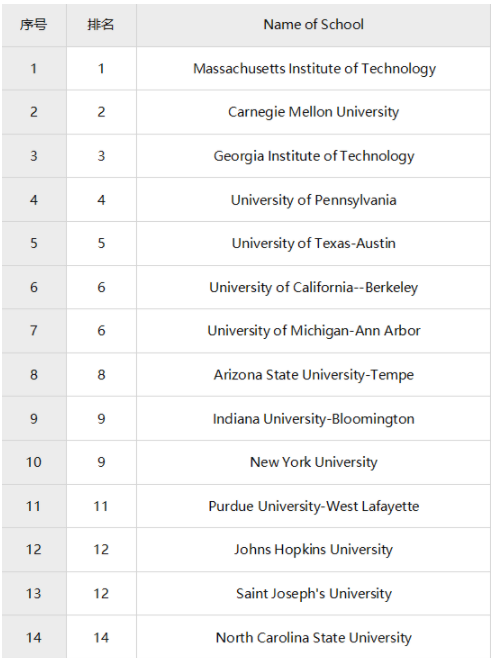The width and height of the screenshot is (493, 658).
Task: Click serial number 10 cell
Action: point(34,462)
